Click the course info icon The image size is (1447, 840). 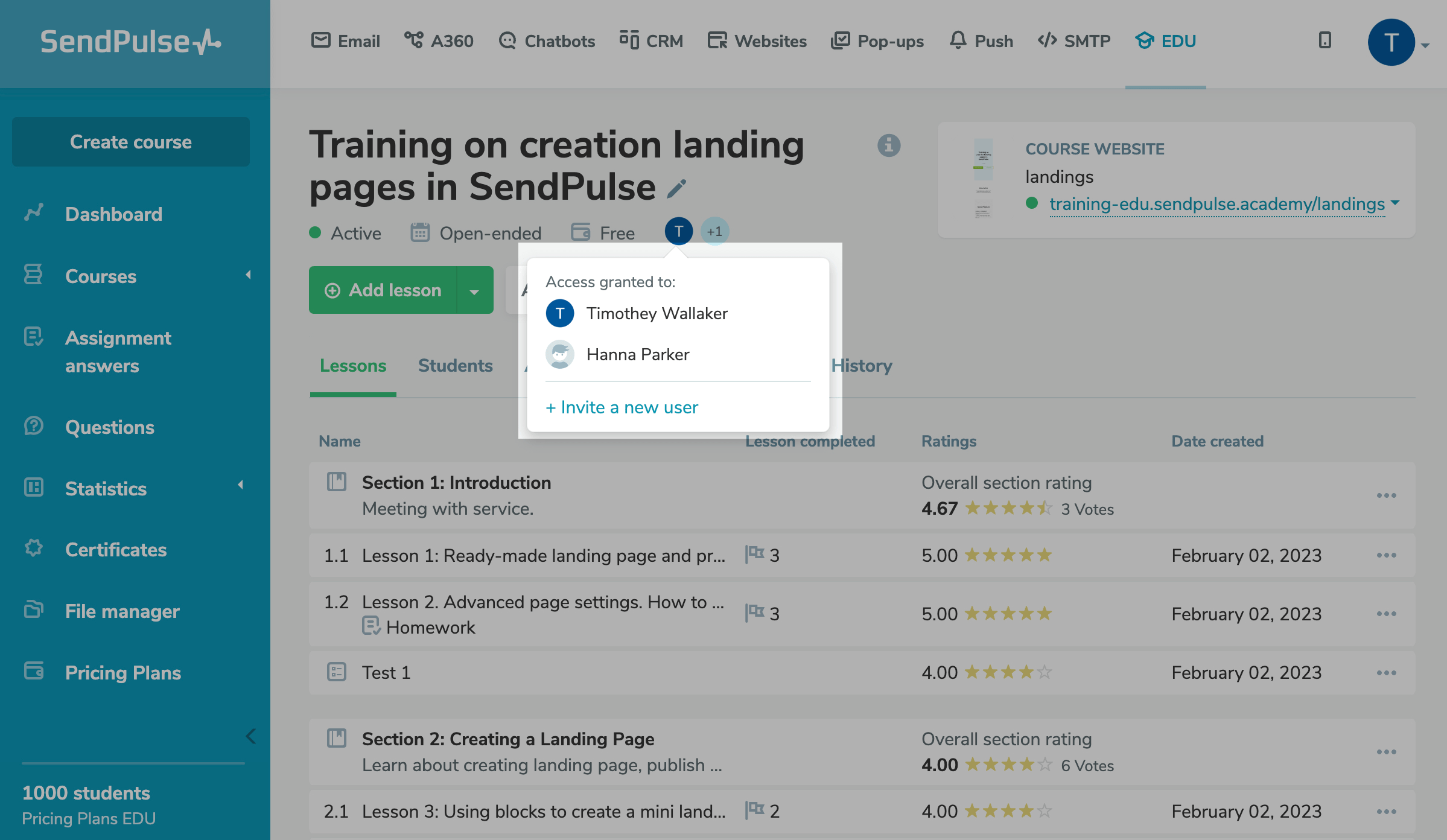888,145
